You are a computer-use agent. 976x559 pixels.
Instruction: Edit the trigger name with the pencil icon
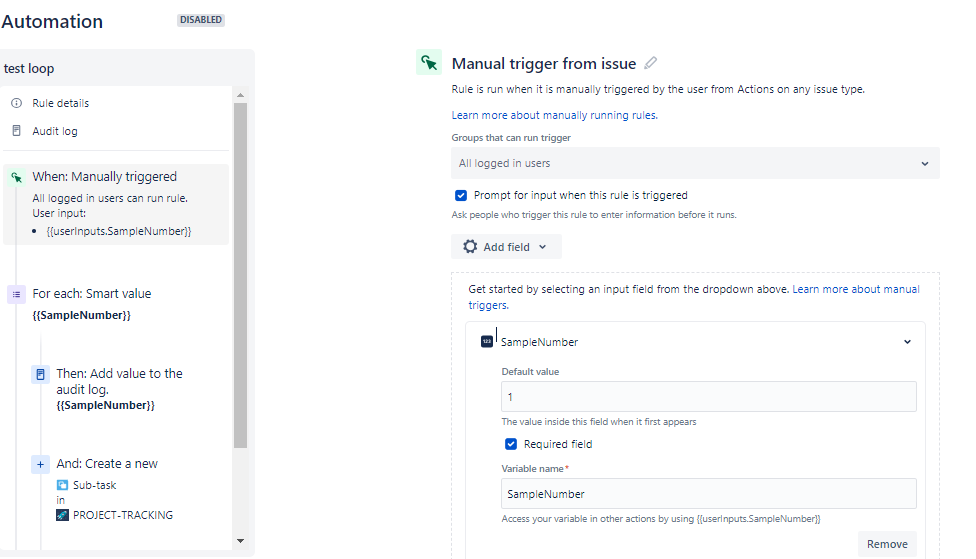tap(650, 63)
